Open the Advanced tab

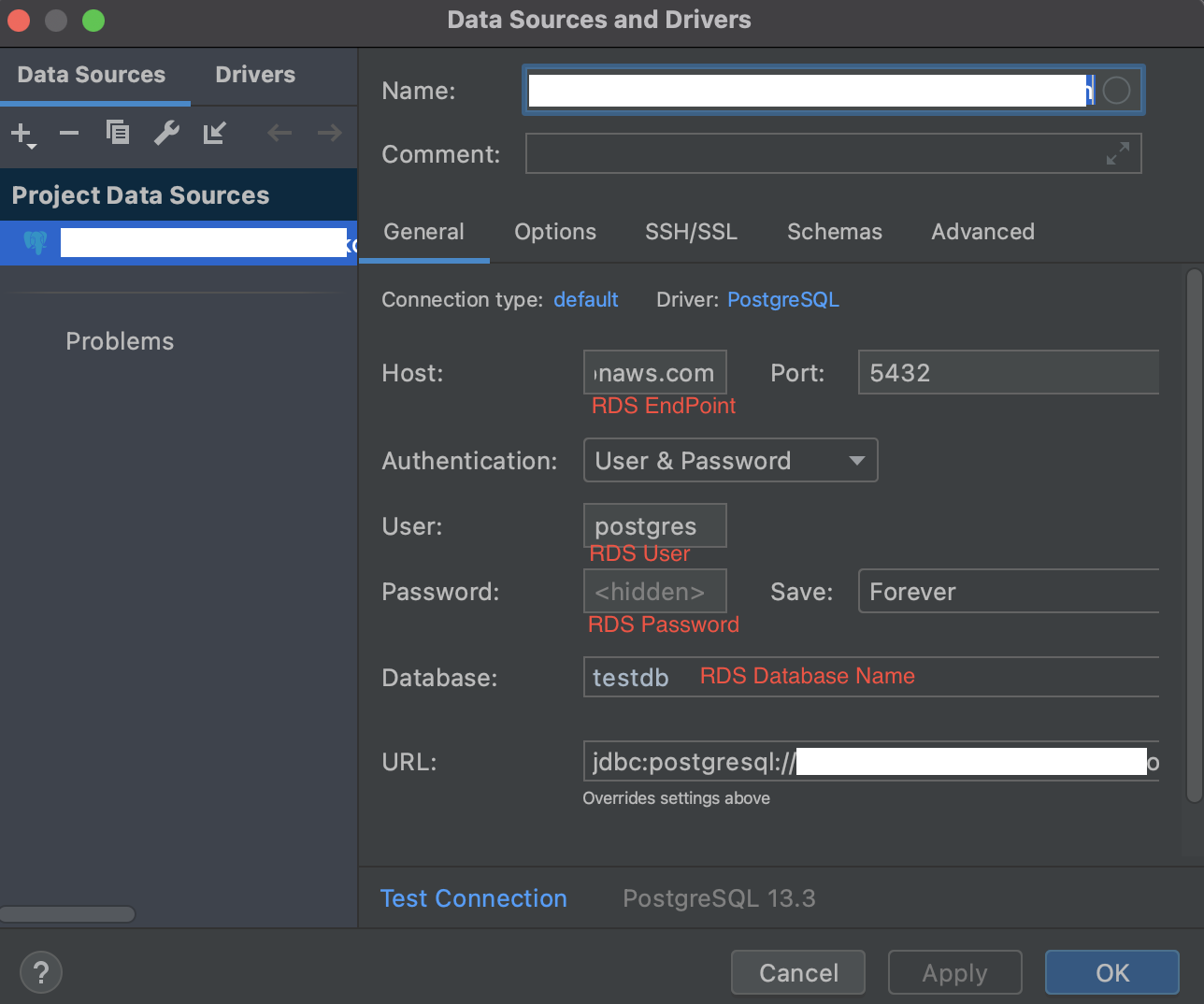click(x=983, y=232)
